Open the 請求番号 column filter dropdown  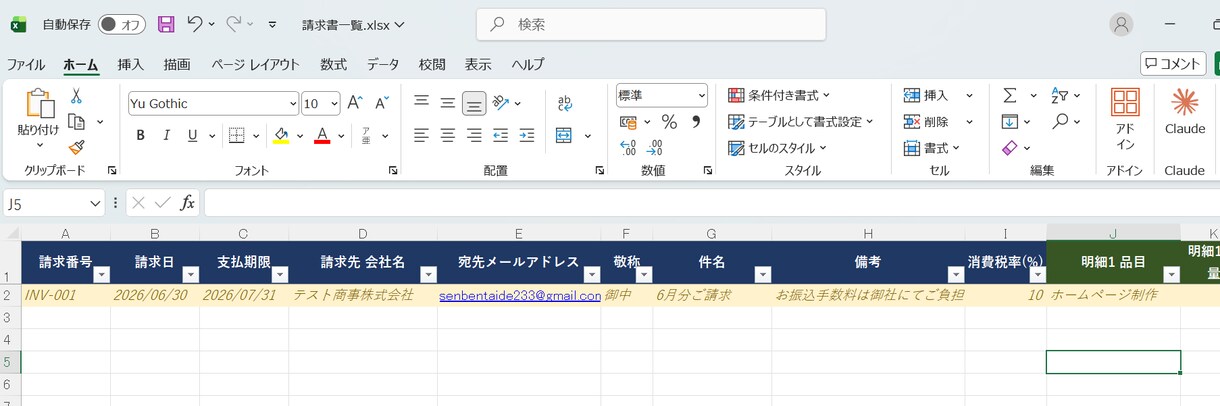[101, 274]
